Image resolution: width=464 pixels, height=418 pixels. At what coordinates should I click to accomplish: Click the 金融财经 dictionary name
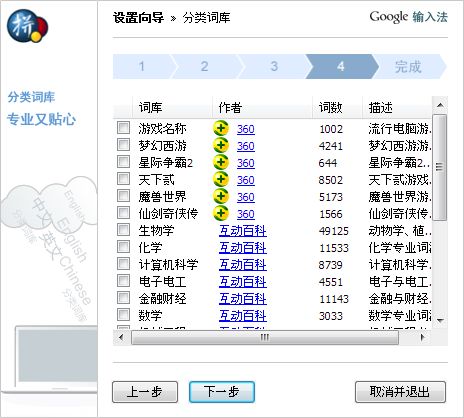pyautogui.click(x=162, y=299)
